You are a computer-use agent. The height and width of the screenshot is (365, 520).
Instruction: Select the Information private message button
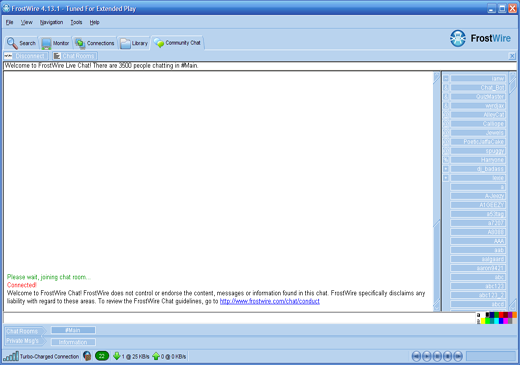pos(73,342)
